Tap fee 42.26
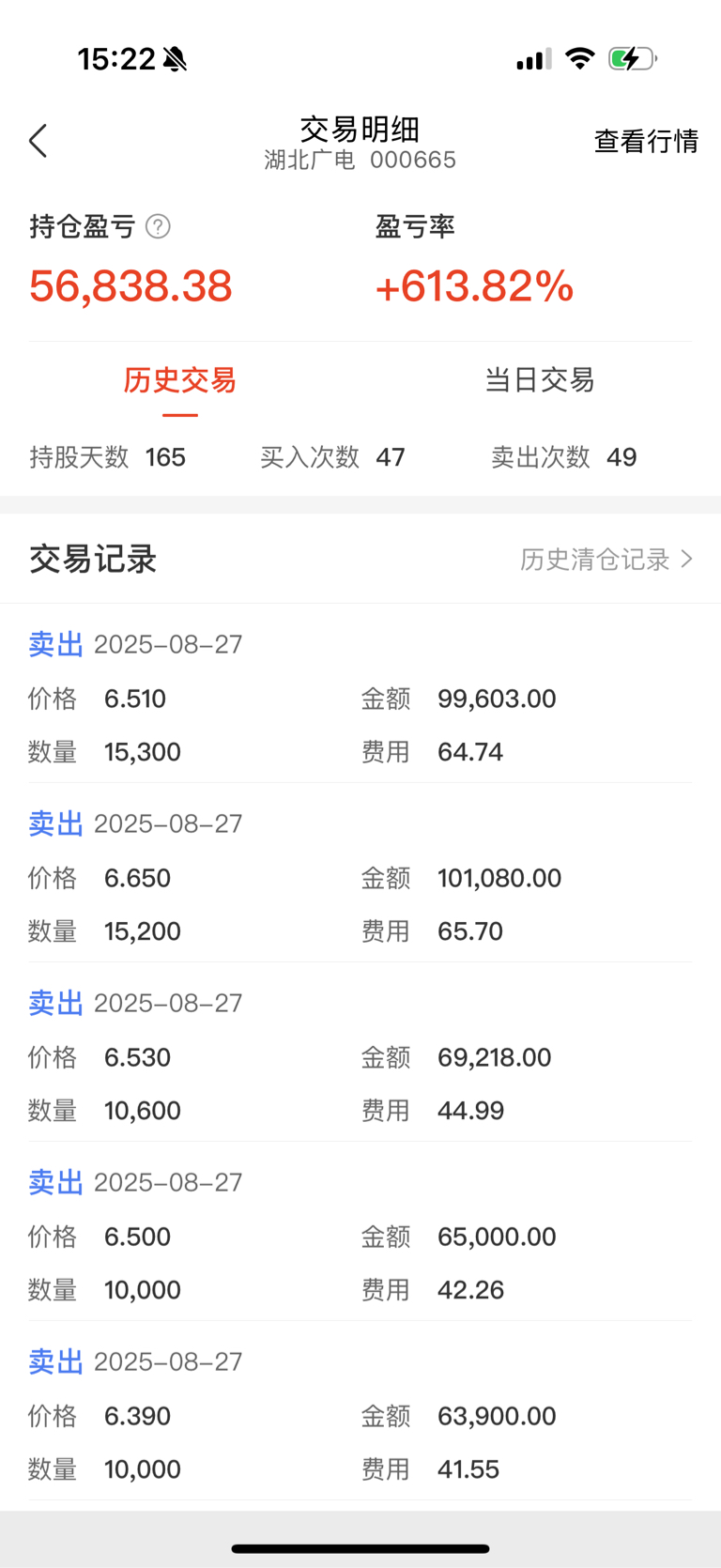 [471, 1290]
